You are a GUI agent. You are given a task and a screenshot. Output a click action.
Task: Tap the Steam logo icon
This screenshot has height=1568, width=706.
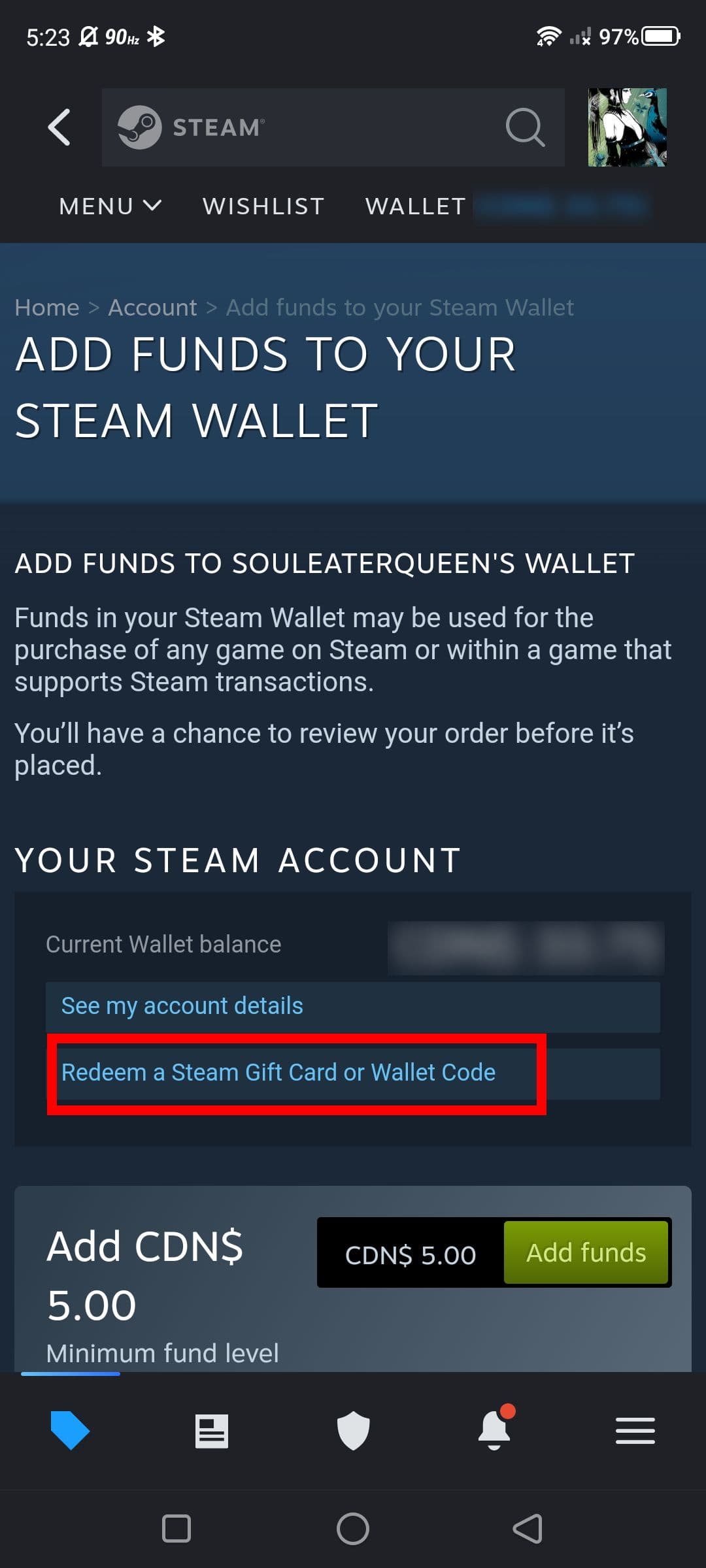(139, 127)
